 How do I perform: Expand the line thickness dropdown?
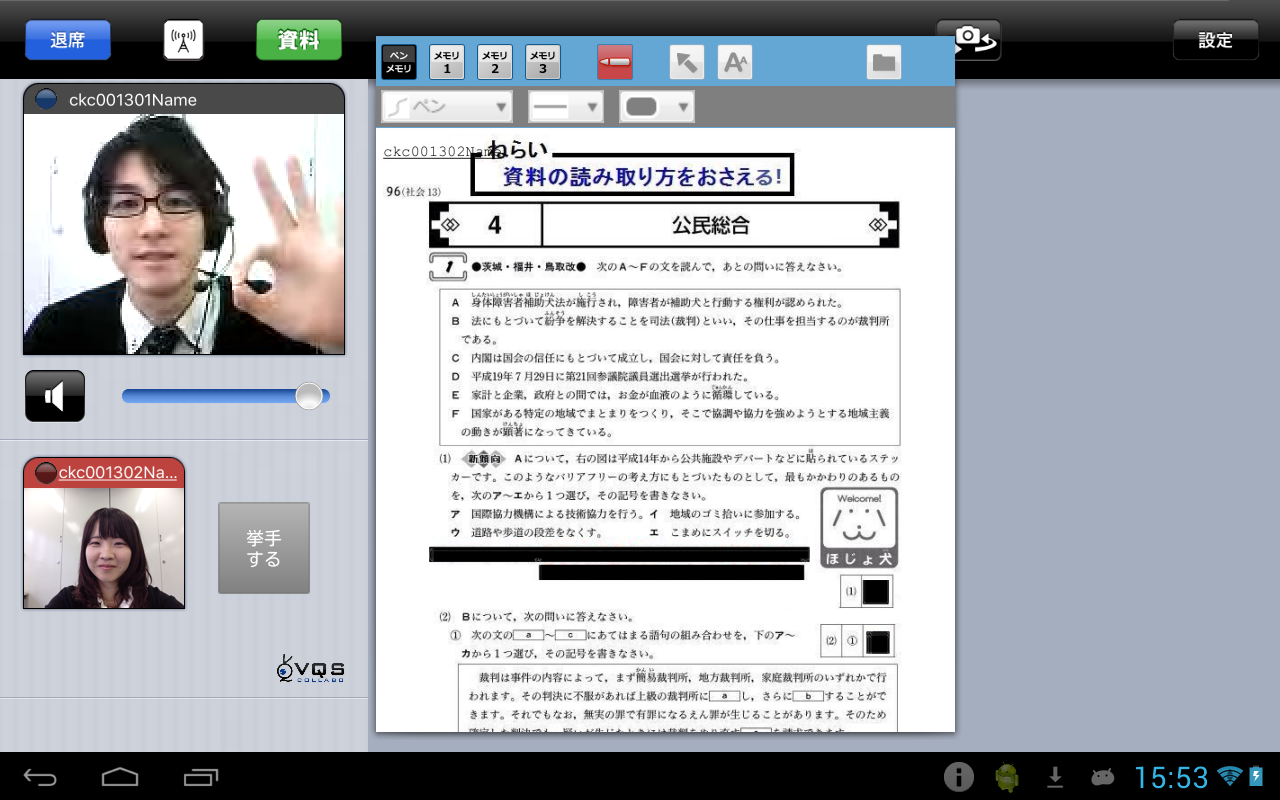(566, 107)
